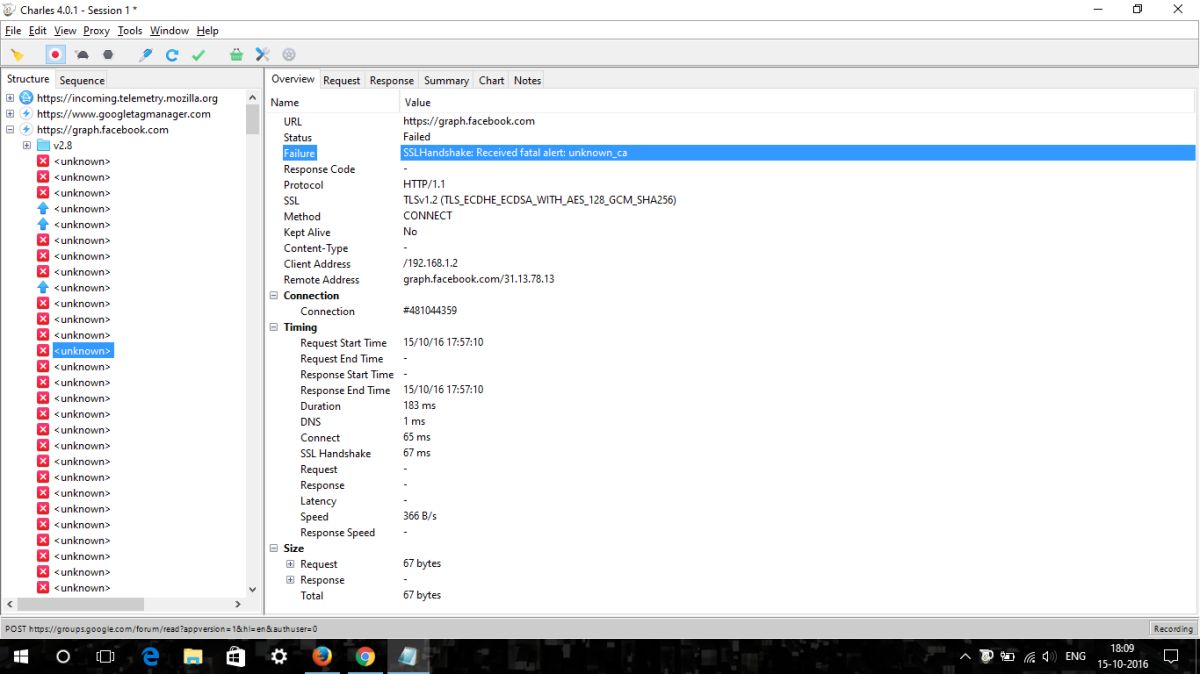Screen dimensions: 1200x674
Task: Expand the Request row under Size
Action: coord(291,564)
